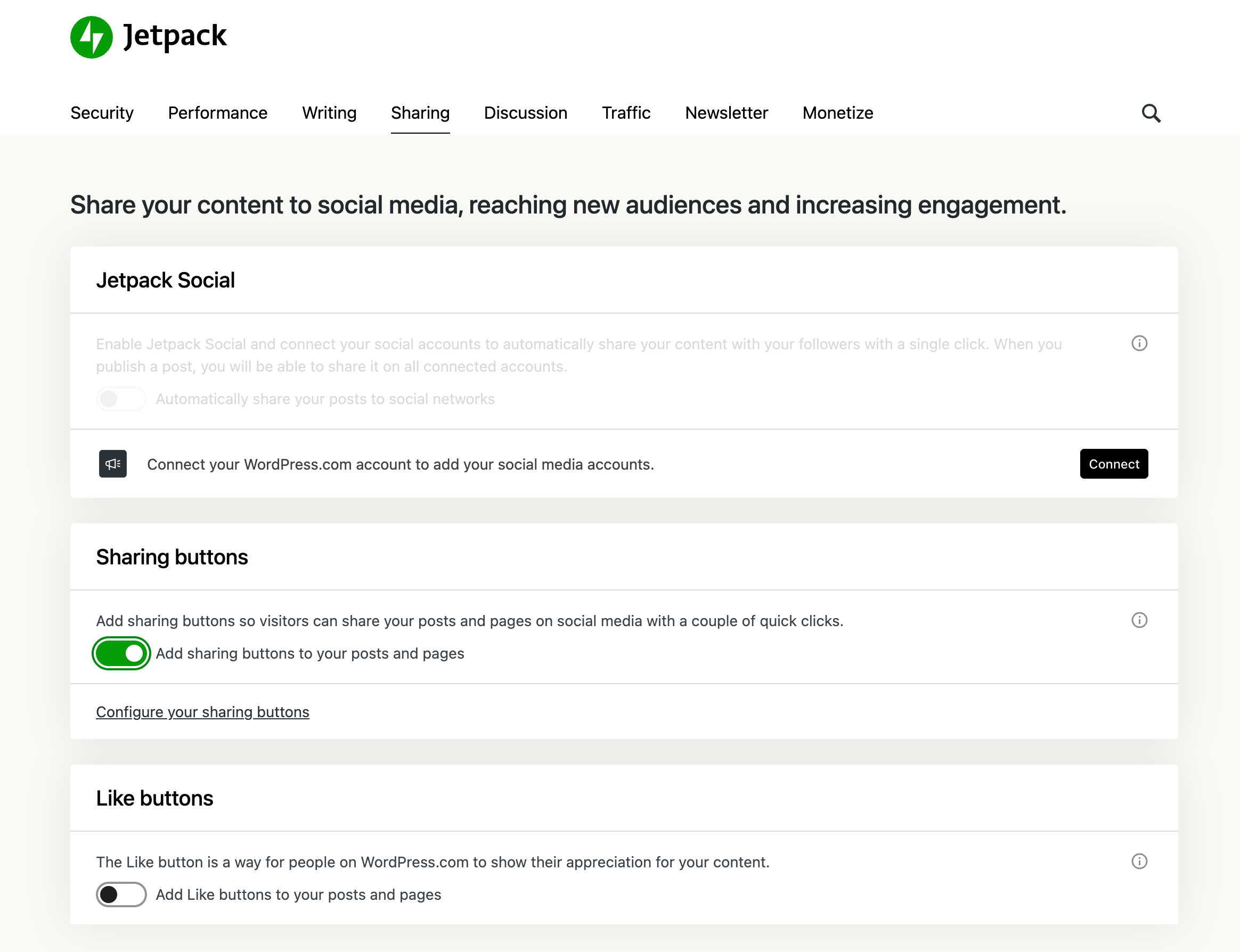Toggle automatically share posts to social networks

click(x=121, y=399)
